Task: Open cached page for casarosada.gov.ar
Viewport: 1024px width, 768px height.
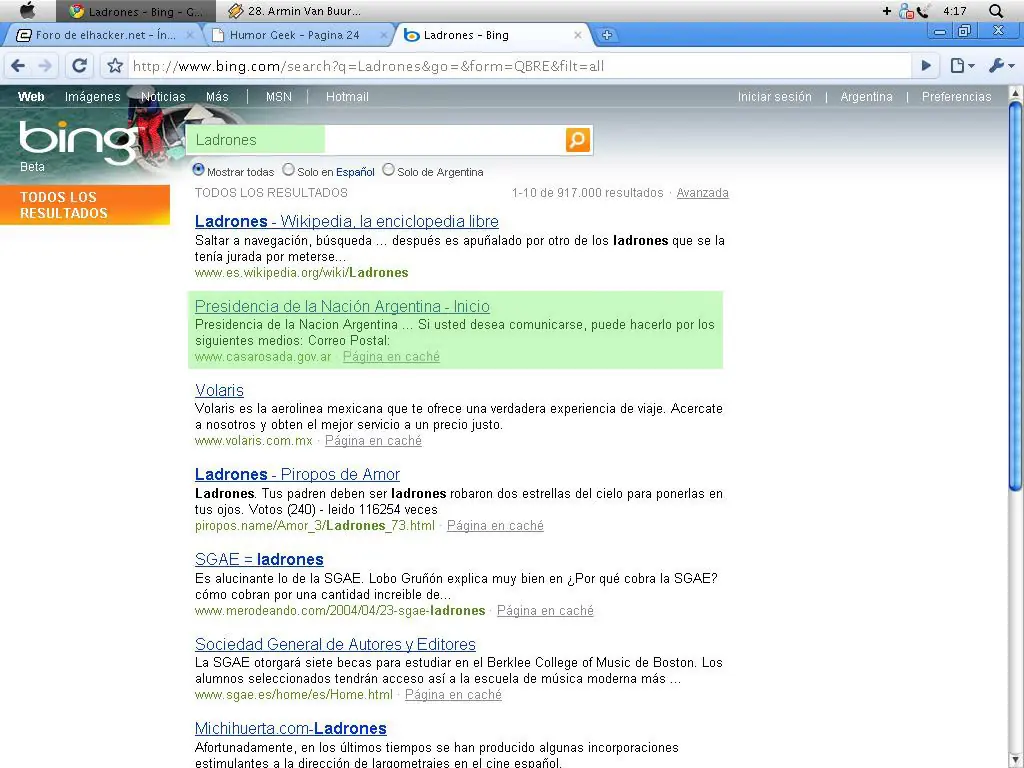Action: [391, 357]
